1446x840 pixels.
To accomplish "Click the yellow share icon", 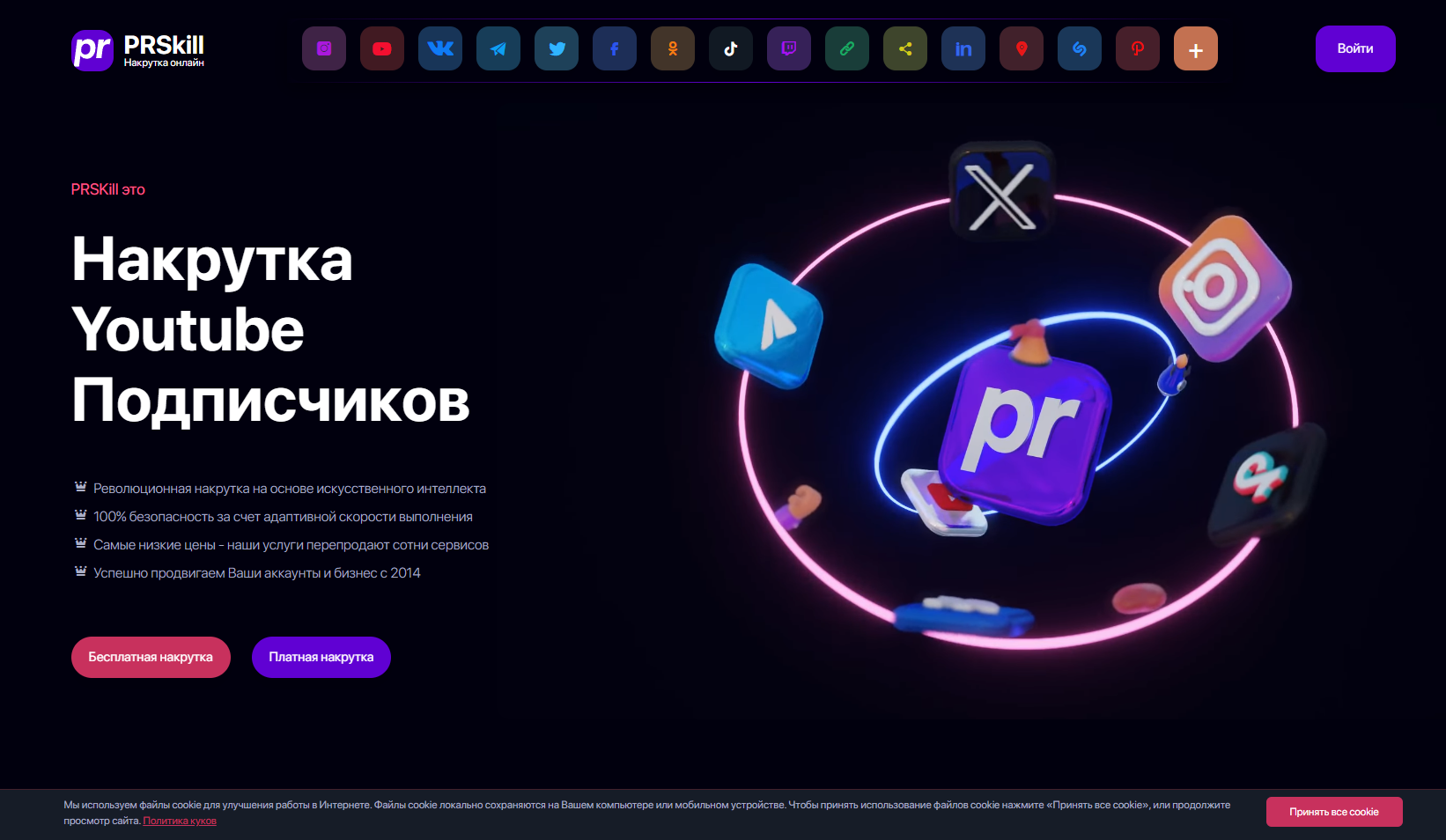I will [905, 48].
